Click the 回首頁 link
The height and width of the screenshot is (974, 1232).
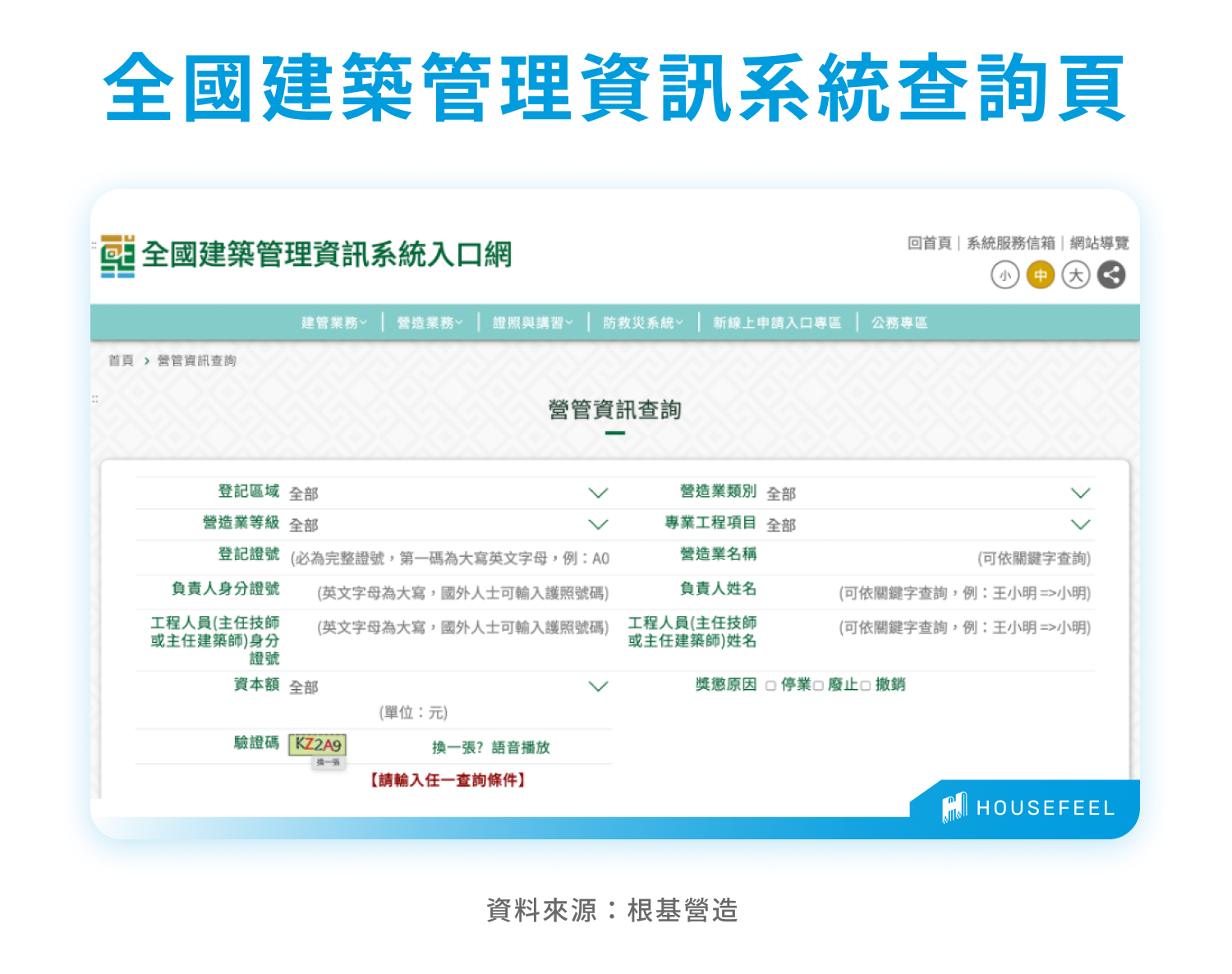click(929, 243)
